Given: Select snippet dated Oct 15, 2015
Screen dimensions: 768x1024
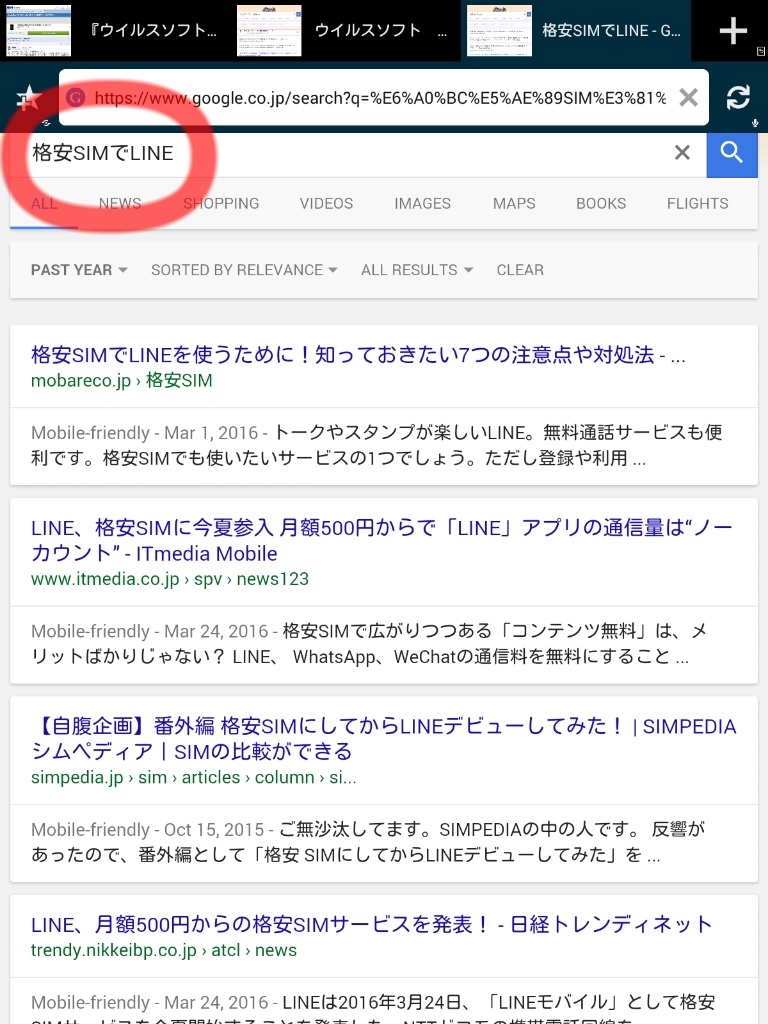Looking at the screenshot, I should click(x=367, y=842).
